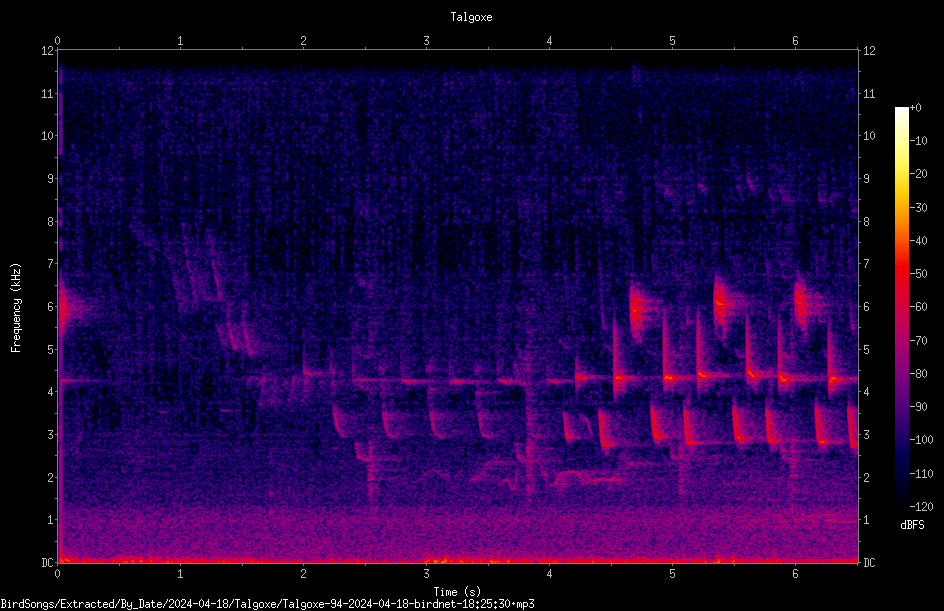Click the dBFS unit label under the color bar
The image size is (944, 611).
point(912,525)
